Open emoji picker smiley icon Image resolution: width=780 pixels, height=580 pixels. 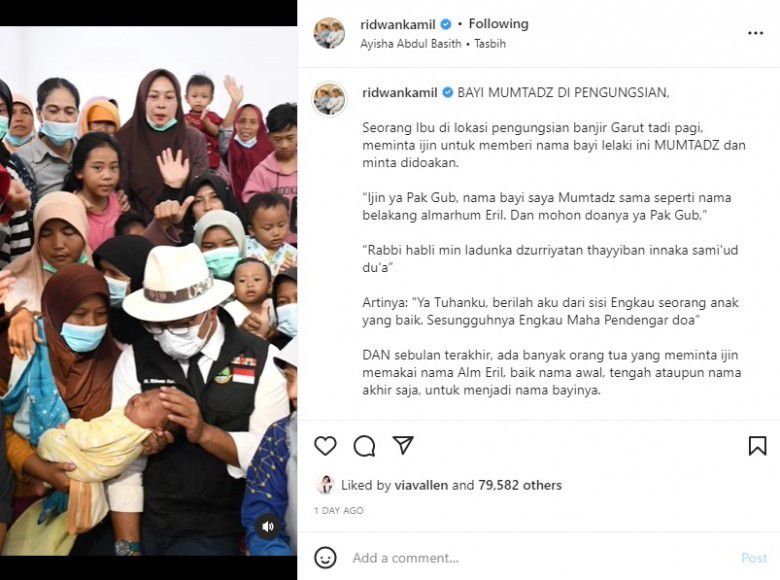[x=325, y=558]
